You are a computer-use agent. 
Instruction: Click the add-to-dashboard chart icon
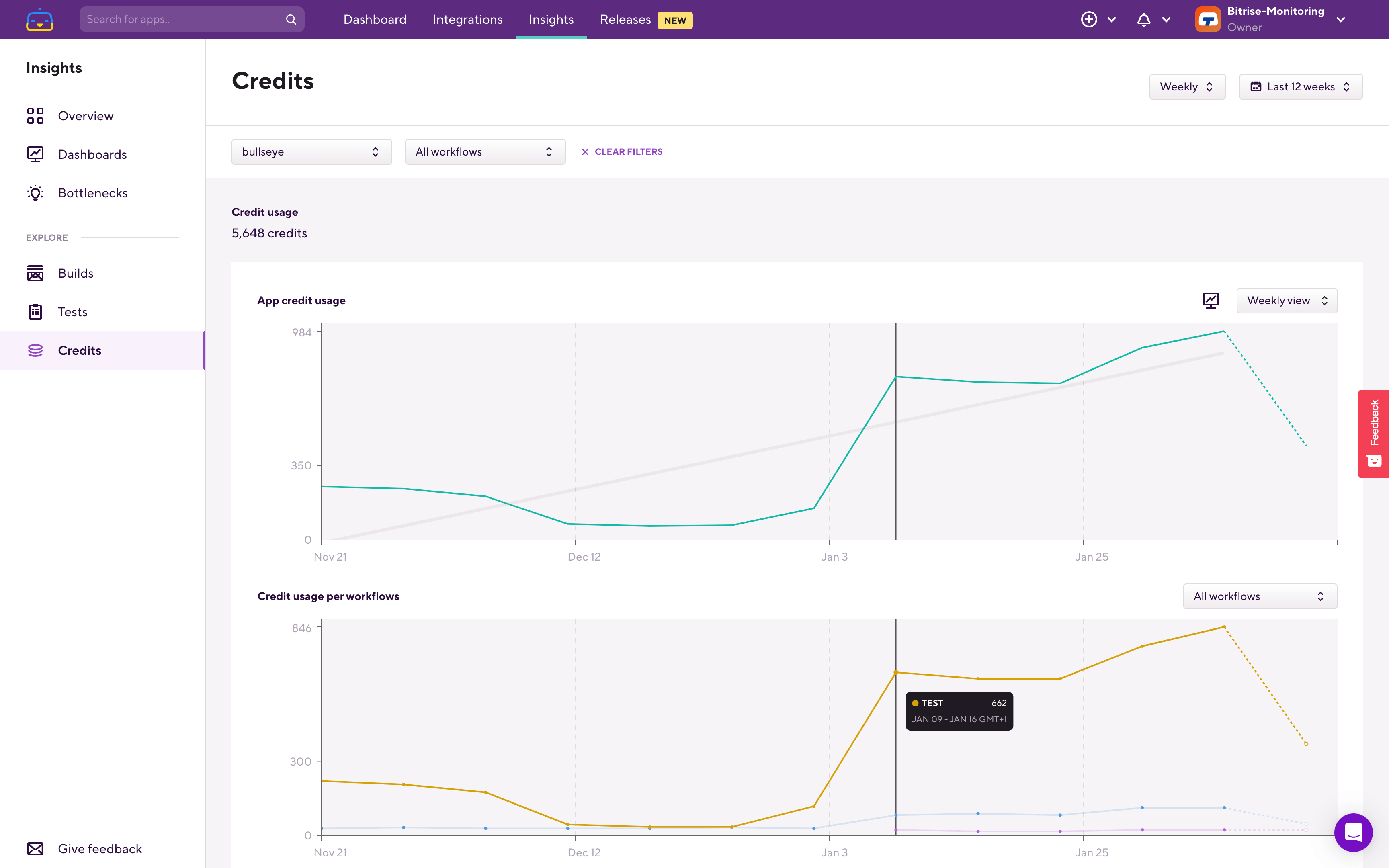(1211, 300)
